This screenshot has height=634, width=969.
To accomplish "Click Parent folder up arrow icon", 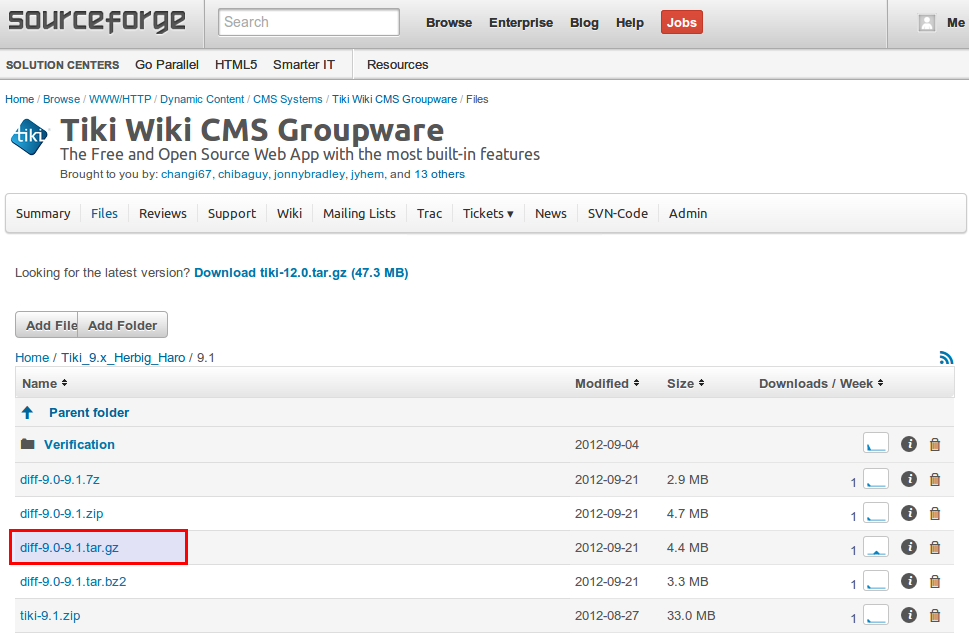I will click(x=28, y=412).
